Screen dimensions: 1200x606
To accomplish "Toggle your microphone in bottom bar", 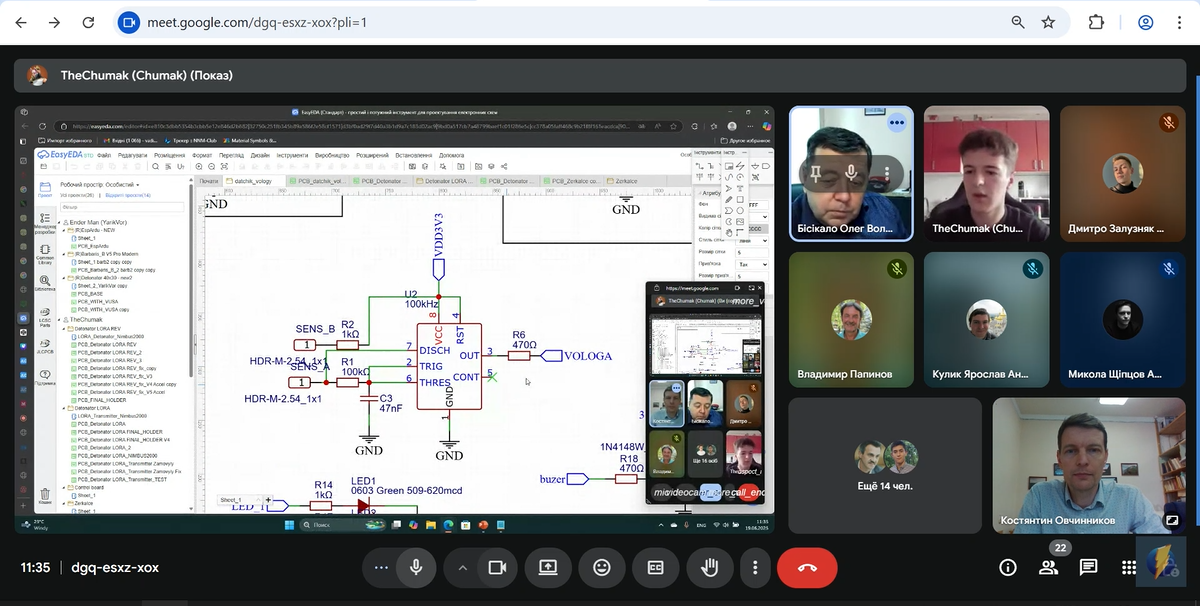I will [415, 567].
